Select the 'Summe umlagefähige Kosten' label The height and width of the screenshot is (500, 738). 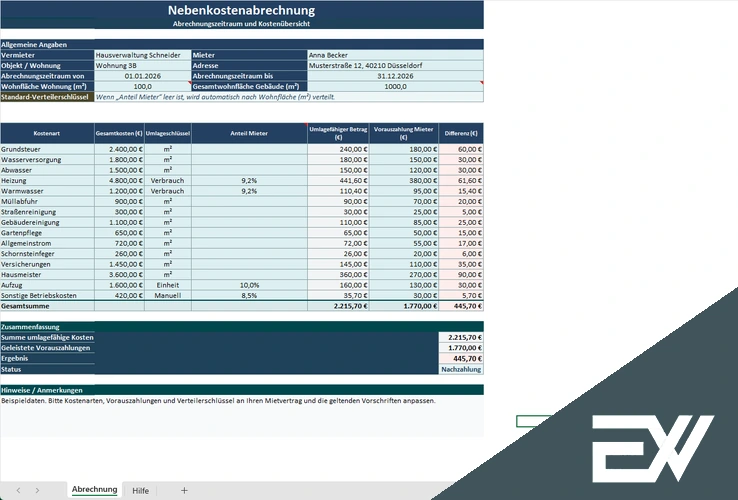coord(47,337)
